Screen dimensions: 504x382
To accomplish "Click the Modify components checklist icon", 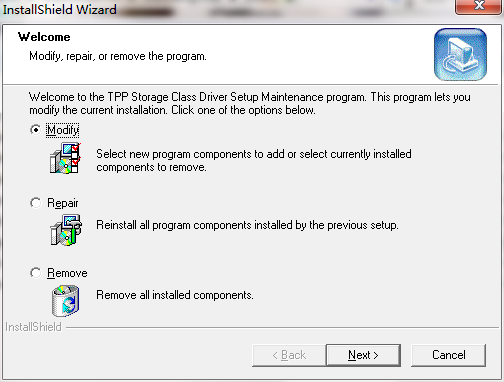I will (x=66, y=158).
